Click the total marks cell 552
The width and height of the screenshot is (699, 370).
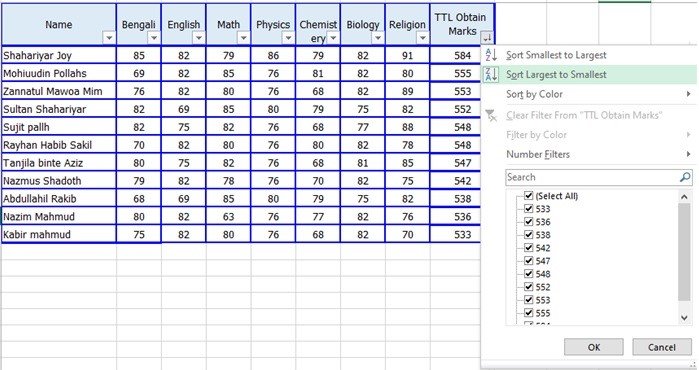tap(456, 109)
